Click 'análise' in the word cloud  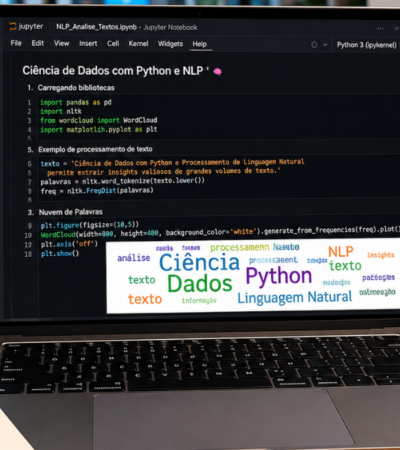coord(134,258)
